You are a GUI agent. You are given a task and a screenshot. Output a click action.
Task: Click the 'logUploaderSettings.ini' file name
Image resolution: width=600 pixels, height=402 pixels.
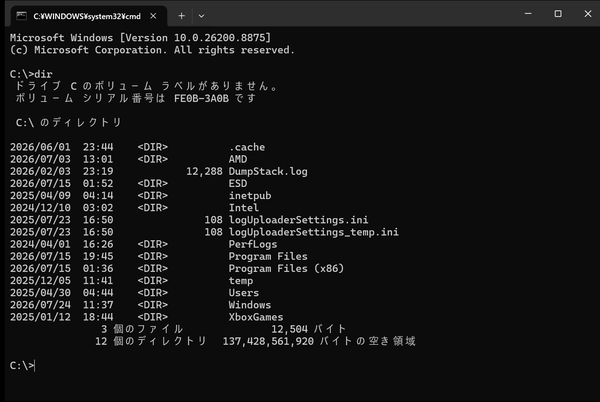[x=298, y=220]
